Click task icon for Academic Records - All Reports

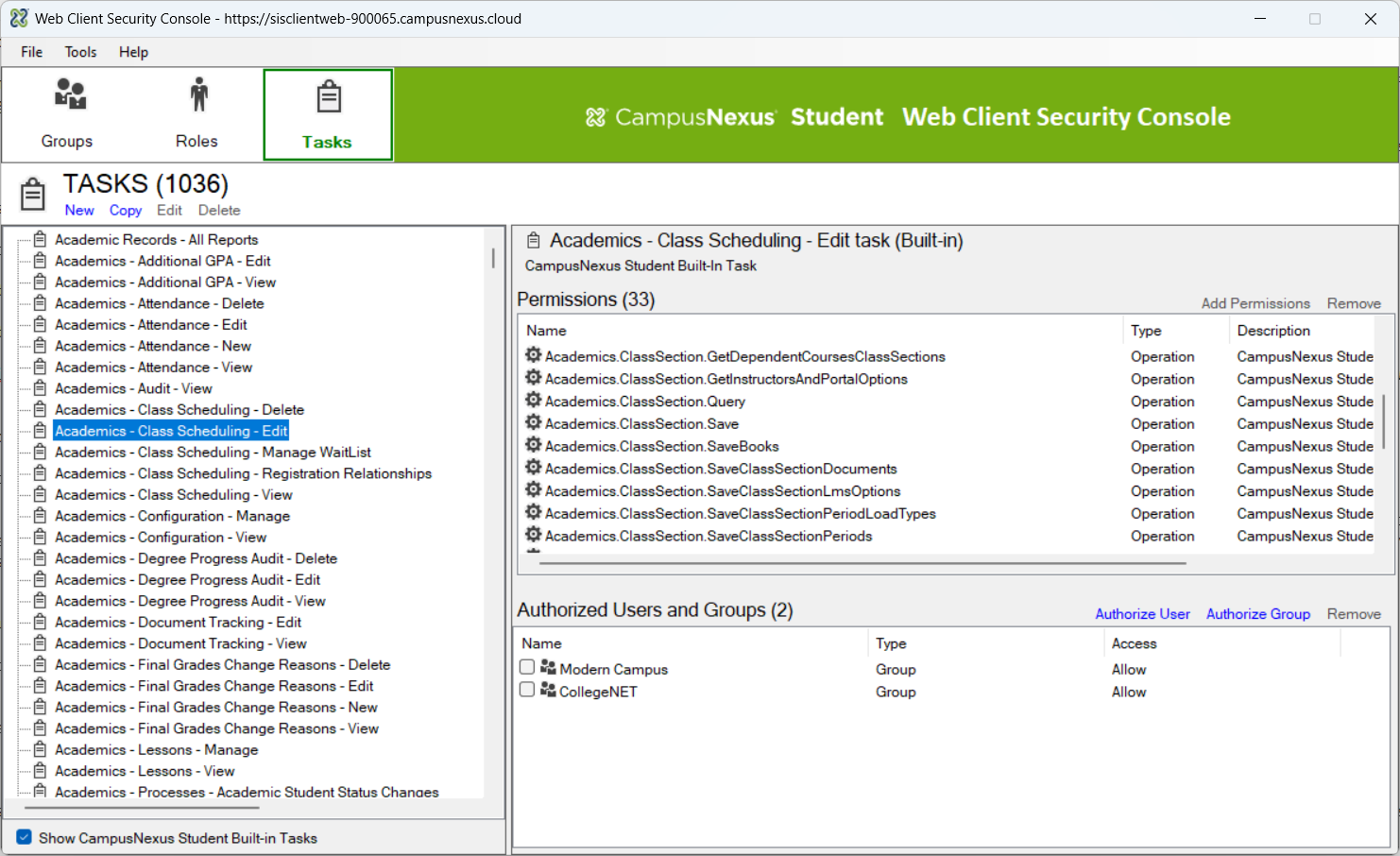pos(40,239)
